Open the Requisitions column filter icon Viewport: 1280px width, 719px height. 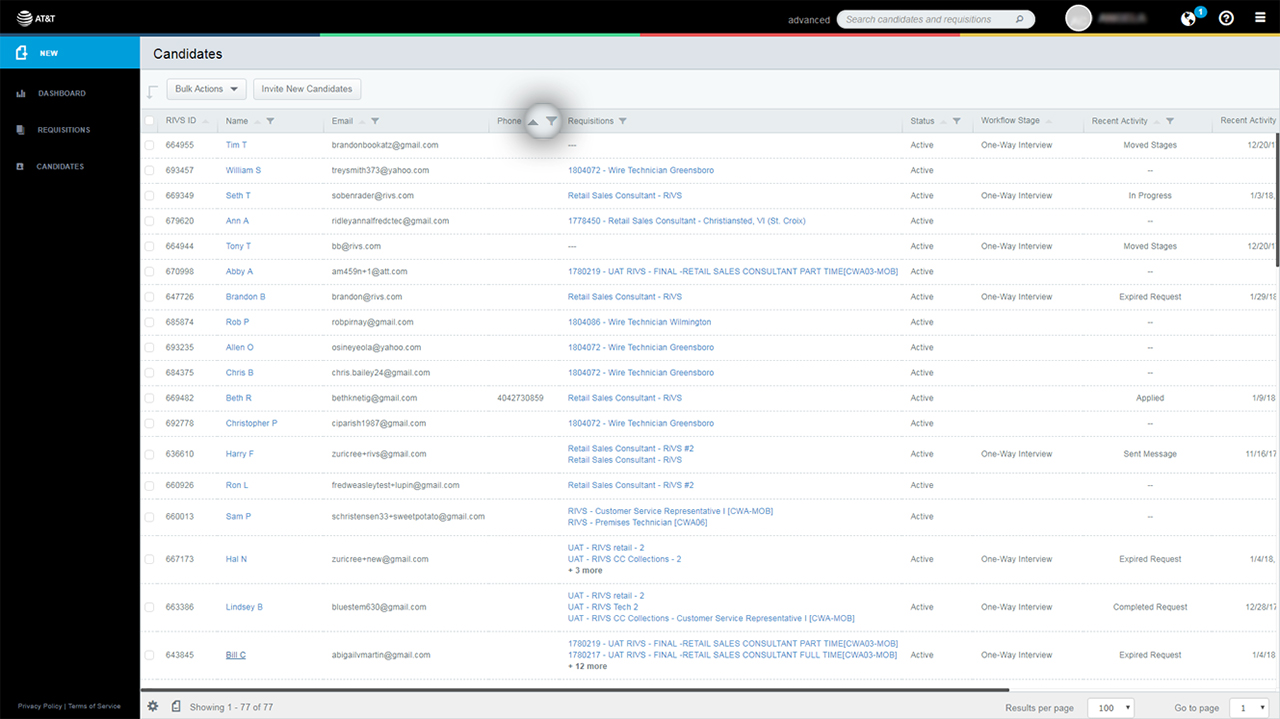point(623,121)
